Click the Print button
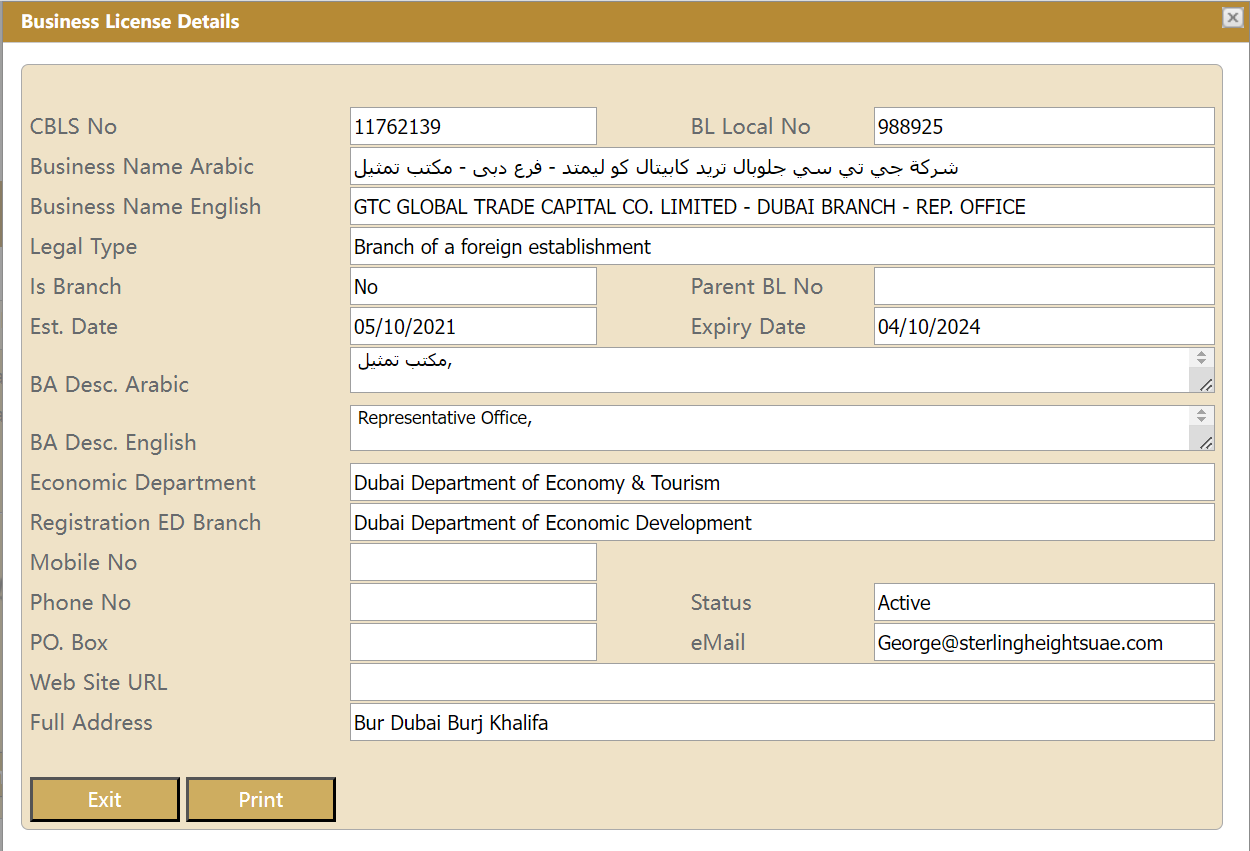 261,799
